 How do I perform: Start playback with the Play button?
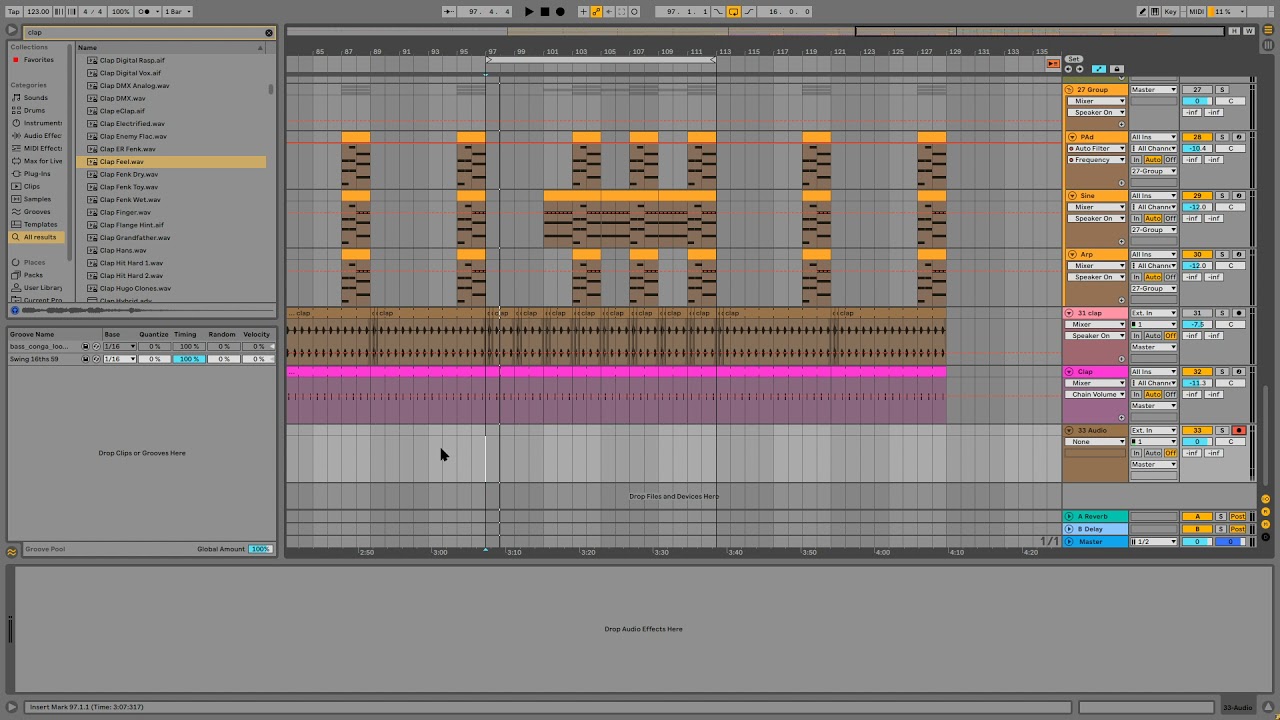[x=529, y=12]
